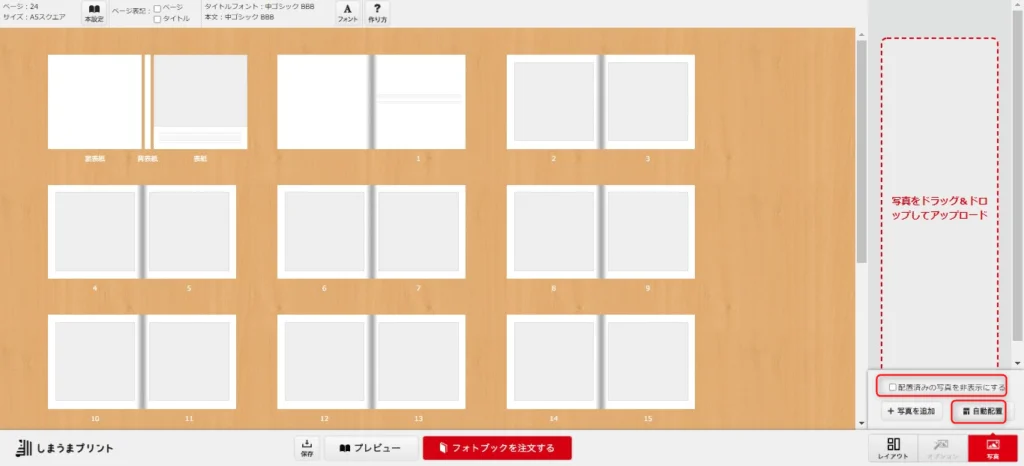The image size is (1024, 466).
Task: Enable the タイトル display checkbox
Action: tap(157, 18)
